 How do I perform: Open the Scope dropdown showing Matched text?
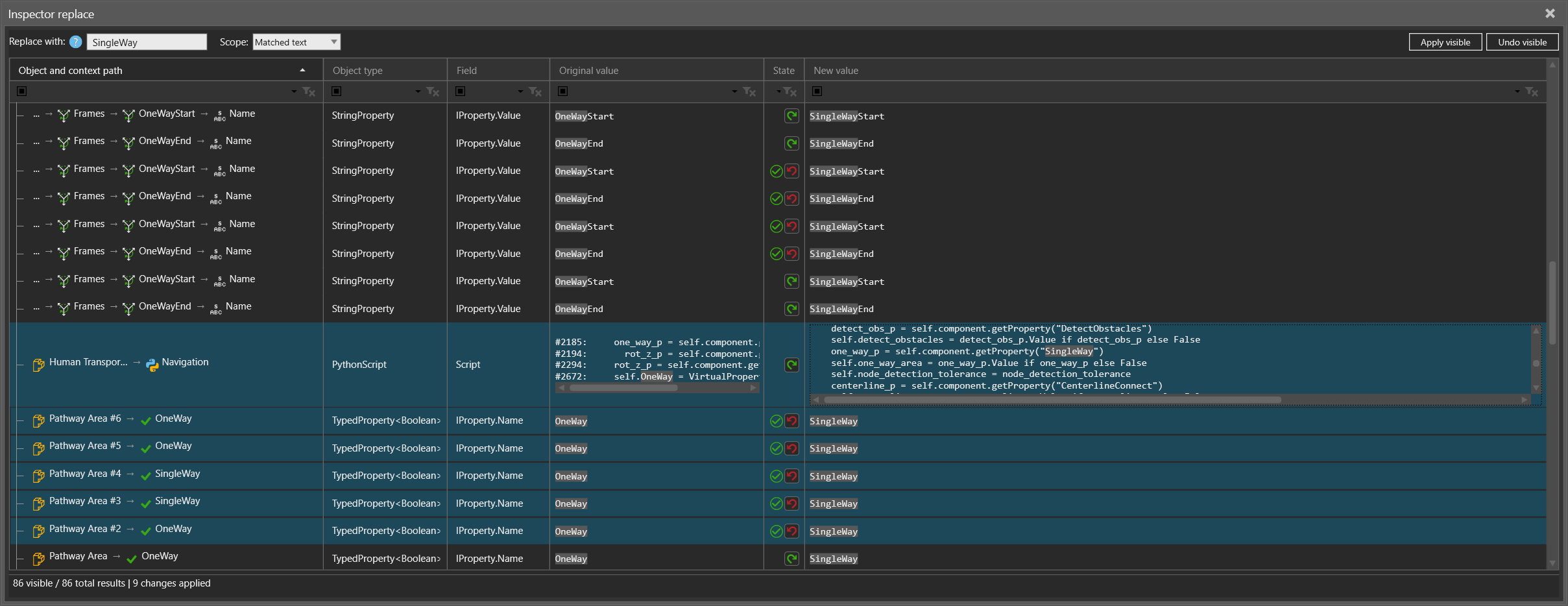coord(296,42)
